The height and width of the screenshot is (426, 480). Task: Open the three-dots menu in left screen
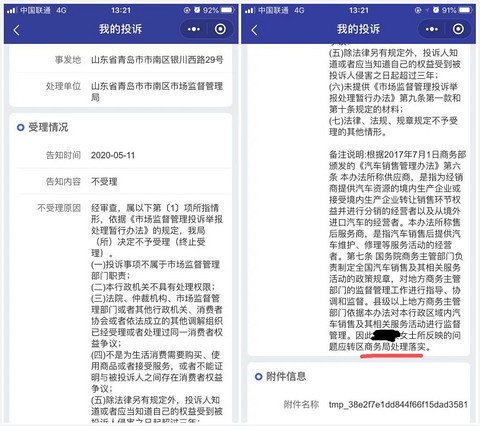[194, 29]
